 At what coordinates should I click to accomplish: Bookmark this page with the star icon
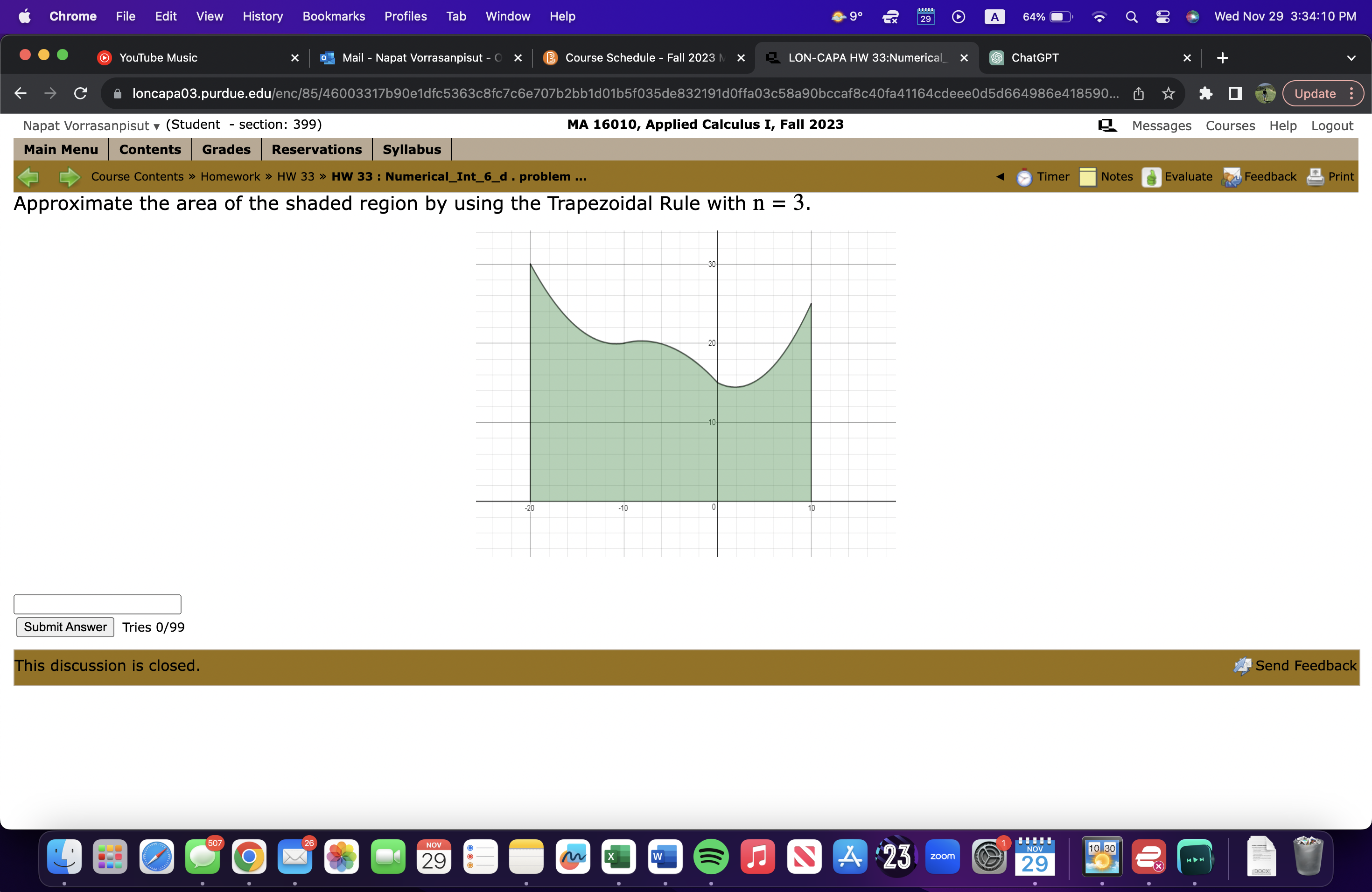[x=1168, y=93]
